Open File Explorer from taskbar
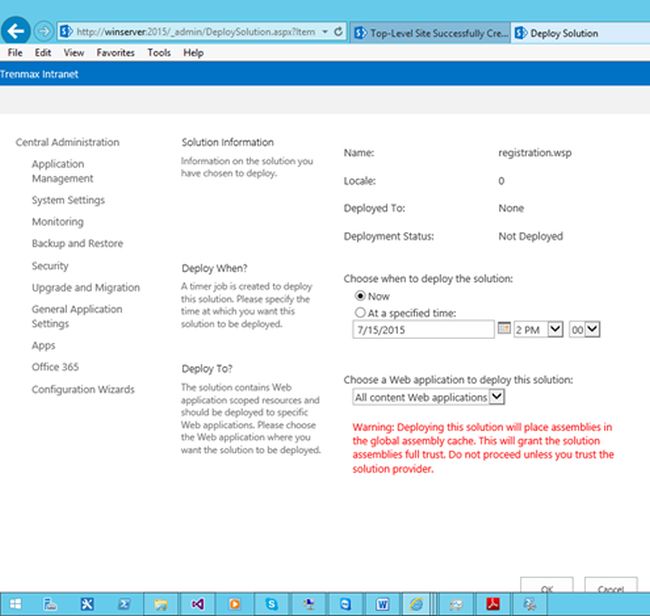650x616 pixels. coord(161,604)
